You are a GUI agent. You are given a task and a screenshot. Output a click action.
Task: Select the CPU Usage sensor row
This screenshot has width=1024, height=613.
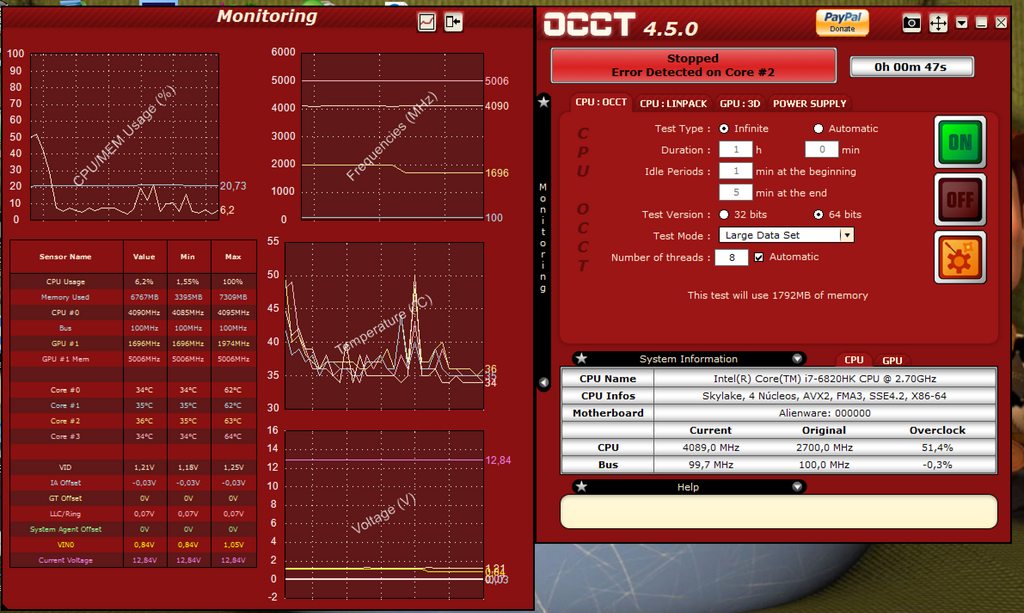(133, 281)
